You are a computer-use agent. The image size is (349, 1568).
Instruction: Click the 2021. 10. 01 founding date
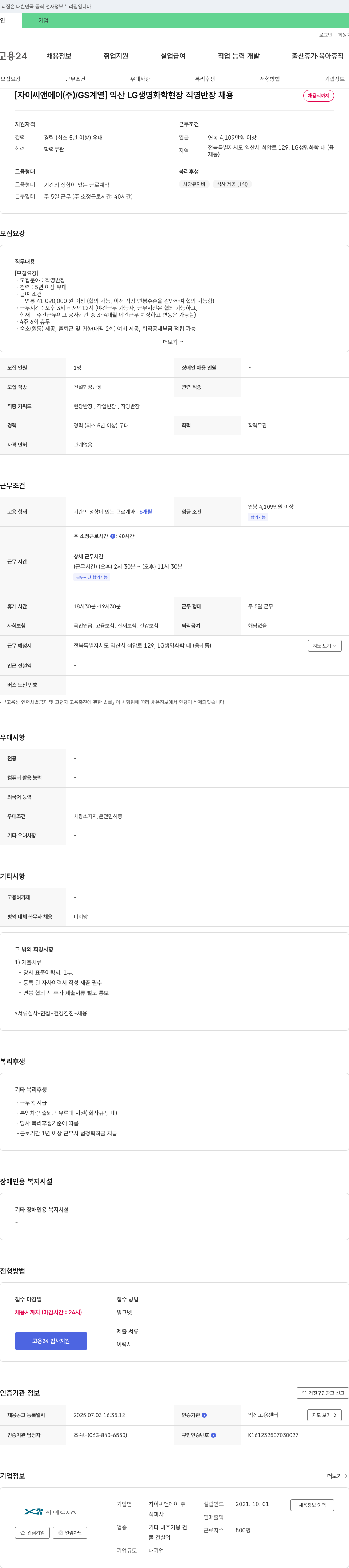pyautogui.click(x=252, y=1504)
